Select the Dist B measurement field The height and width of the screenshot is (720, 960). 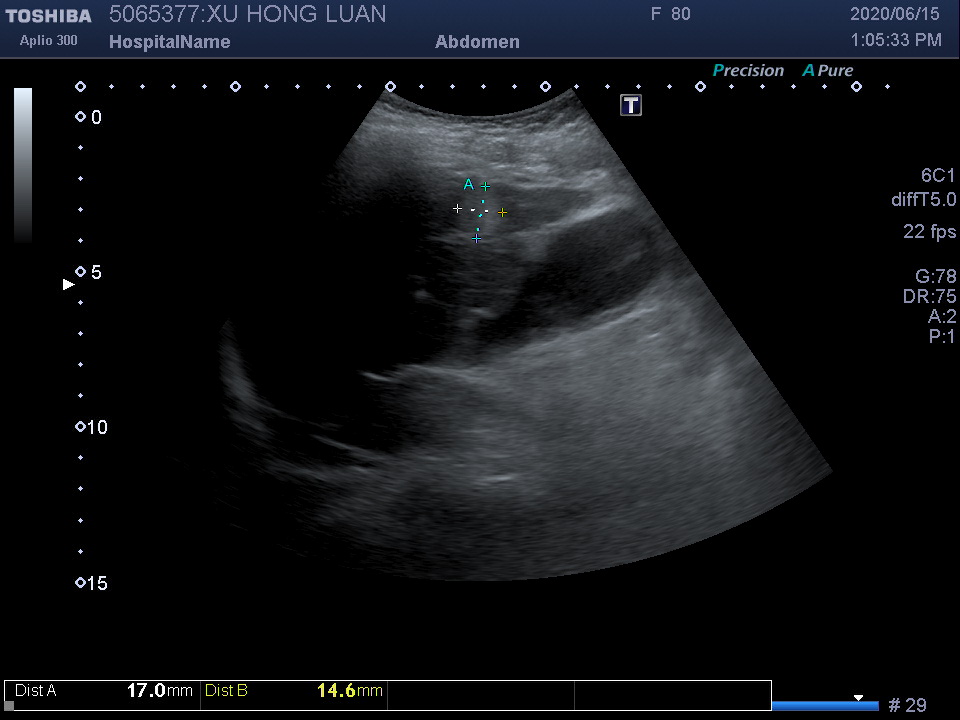coord(293,690)
